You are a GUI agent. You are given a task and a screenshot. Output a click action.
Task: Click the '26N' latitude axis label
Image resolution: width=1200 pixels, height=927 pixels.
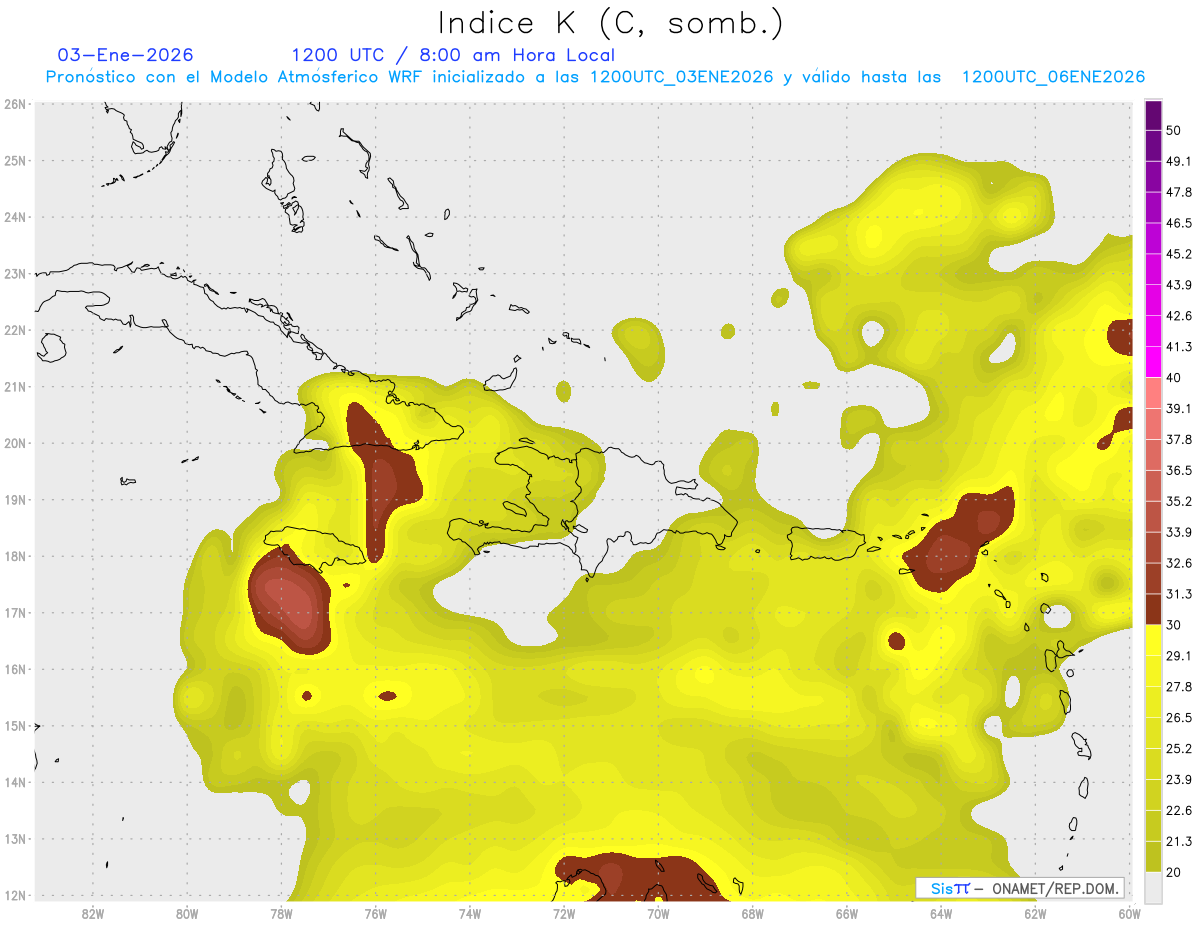point(15,104)
